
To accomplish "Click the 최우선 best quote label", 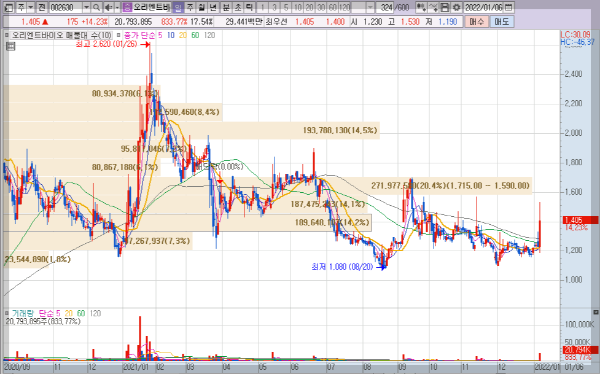I will 276,22.
